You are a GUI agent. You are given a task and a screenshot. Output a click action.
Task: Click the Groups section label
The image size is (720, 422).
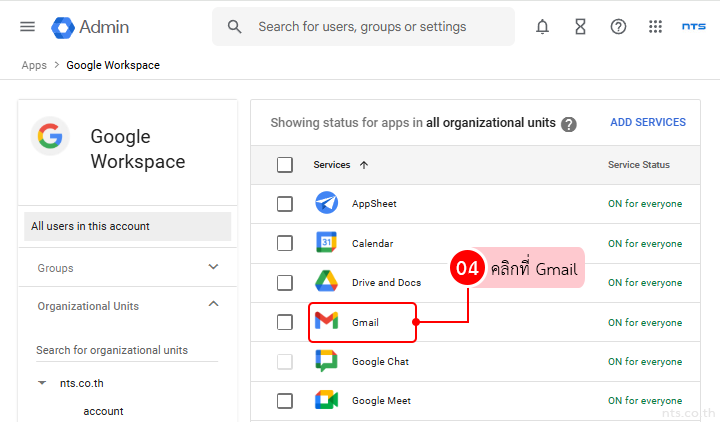pyautogui.click(x=55, y=268)
